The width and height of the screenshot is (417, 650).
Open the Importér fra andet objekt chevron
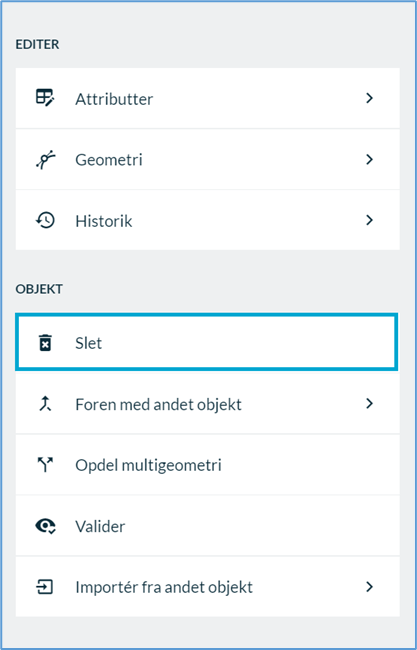(x=370, y=587)
